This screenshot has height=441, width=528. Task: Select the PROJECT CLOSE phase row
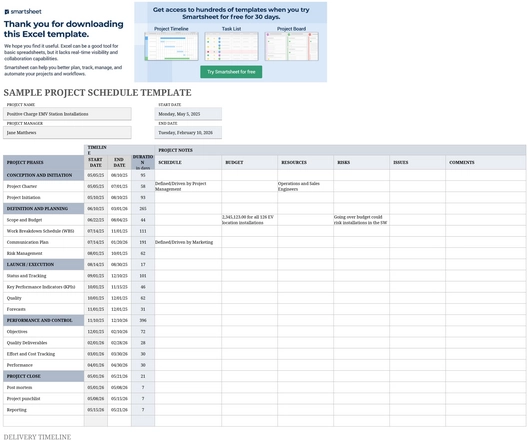[44, 376]
